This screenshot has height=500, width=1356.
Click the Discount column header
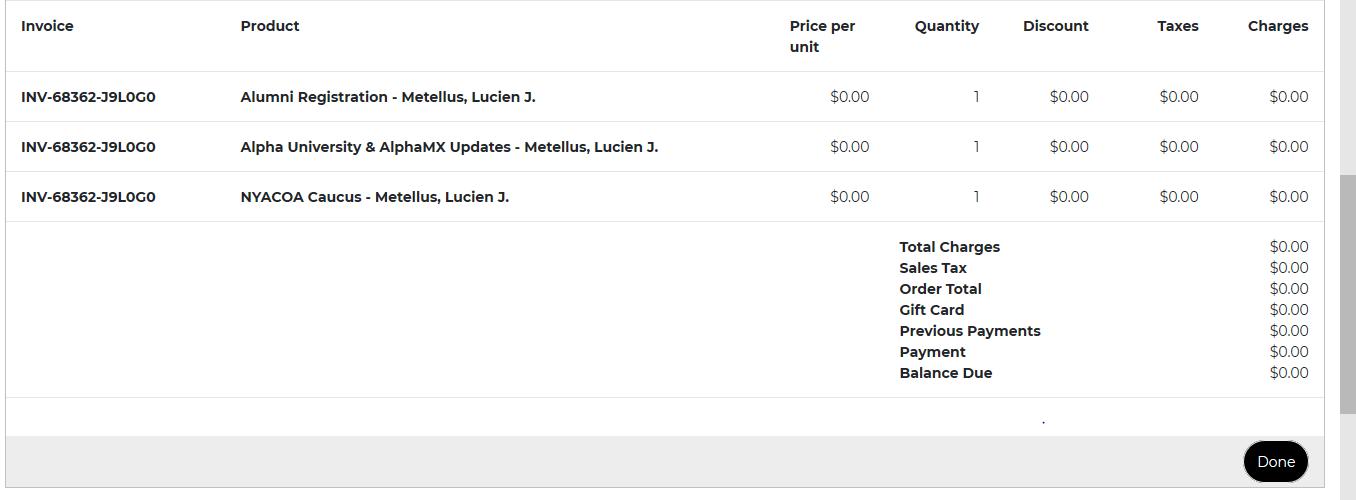coord(1055,26)
